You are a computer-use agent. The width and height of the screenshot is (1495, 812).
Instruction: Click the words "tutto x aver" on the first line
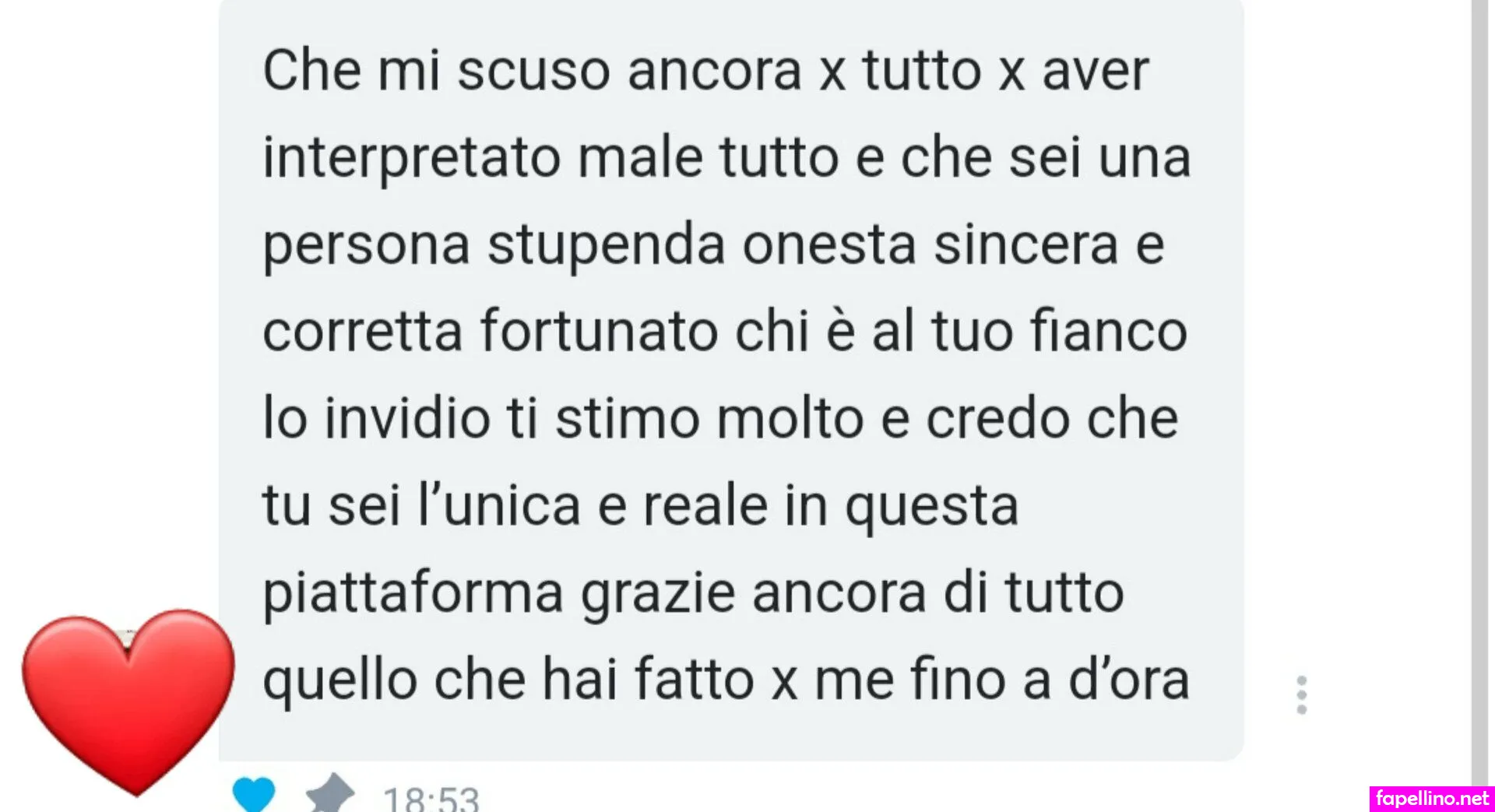(1005, 71)
